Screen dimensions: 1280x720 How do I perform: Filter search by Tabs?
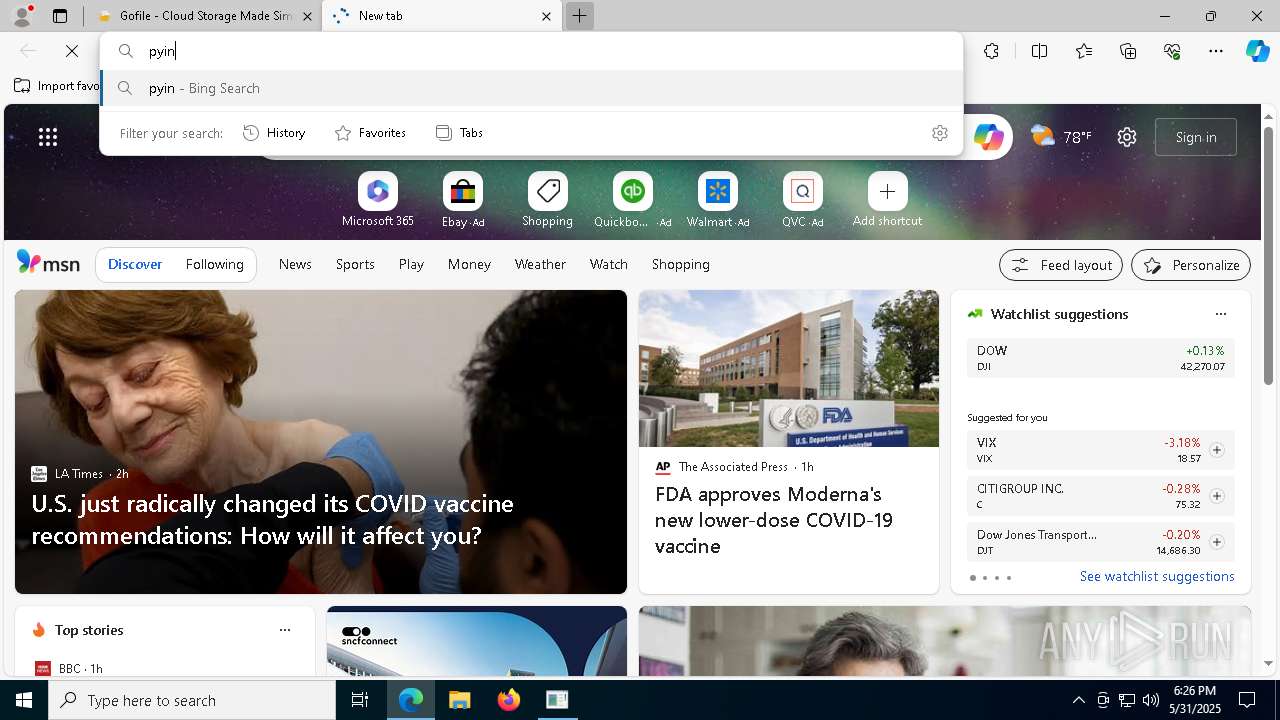[459, 133]
